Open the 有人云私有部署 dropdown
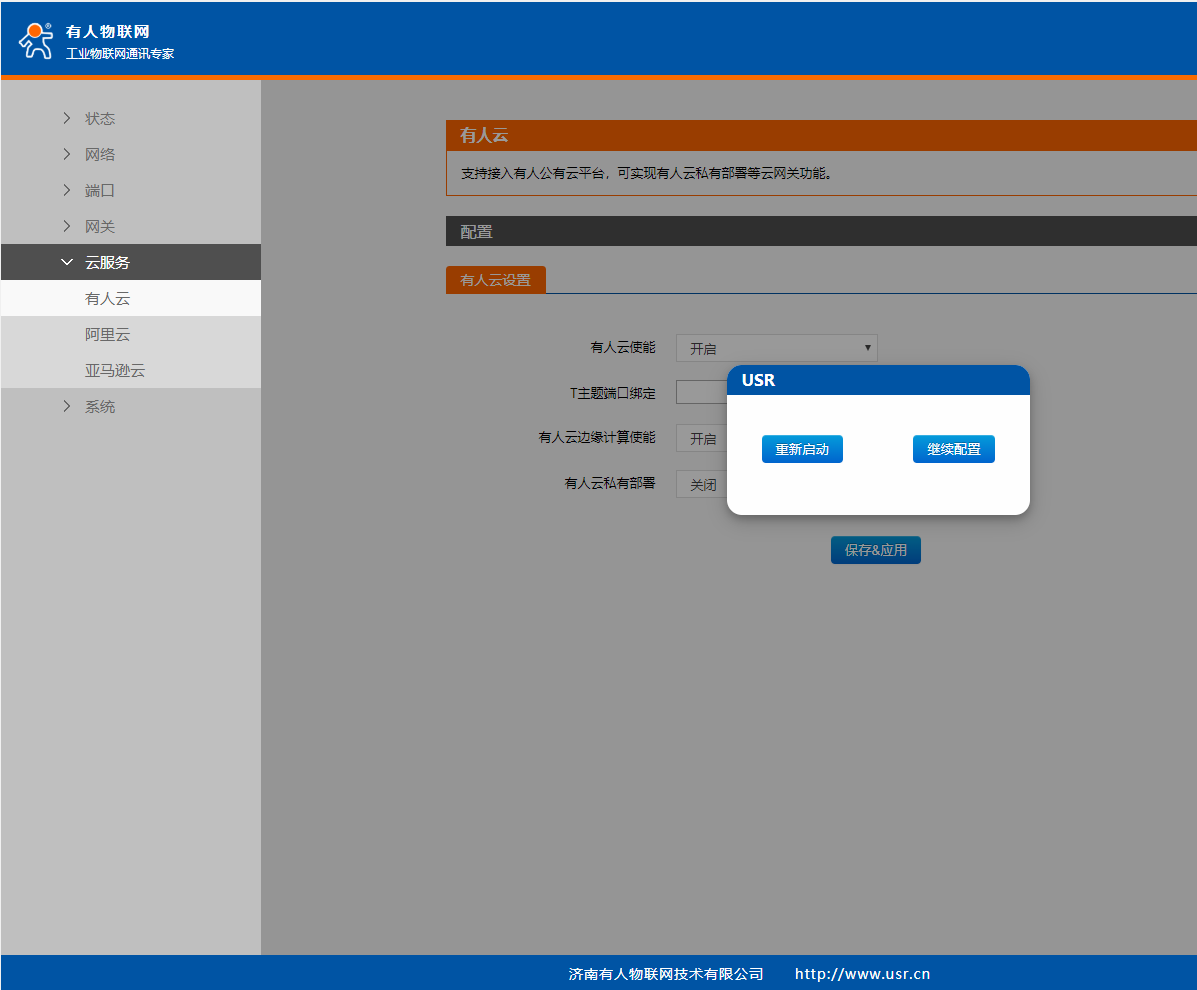The height and width of the screenshot is (990, 1197). coord(702,484)
